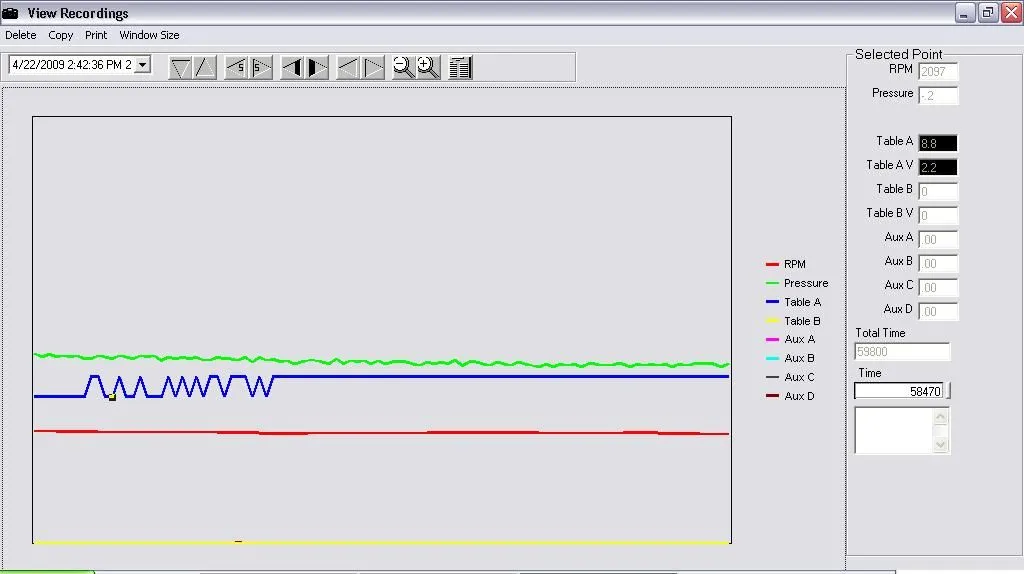This screenshot has height=574, width=1024.
Task: Click the upward triangle toolbar button
Action: (x=204, y=68)
